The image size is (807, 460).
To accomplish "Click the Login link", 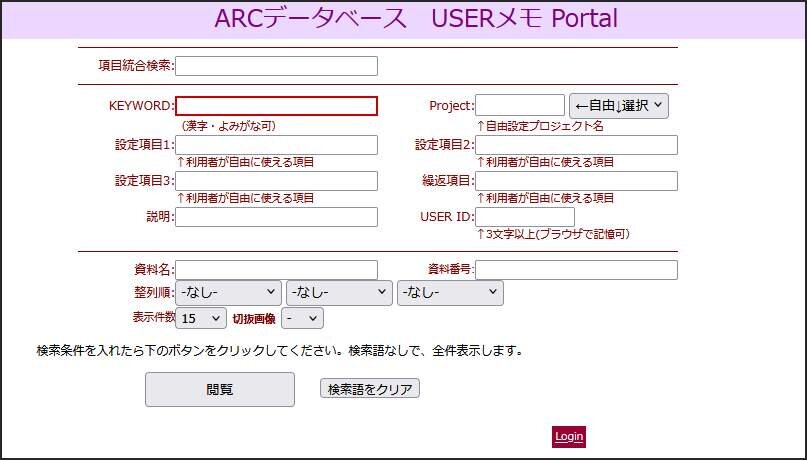I will click(568, 437).
